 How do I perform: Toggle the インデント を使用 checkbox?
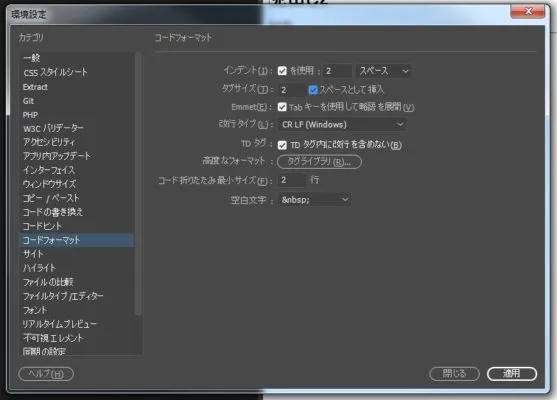coord(282,71)
